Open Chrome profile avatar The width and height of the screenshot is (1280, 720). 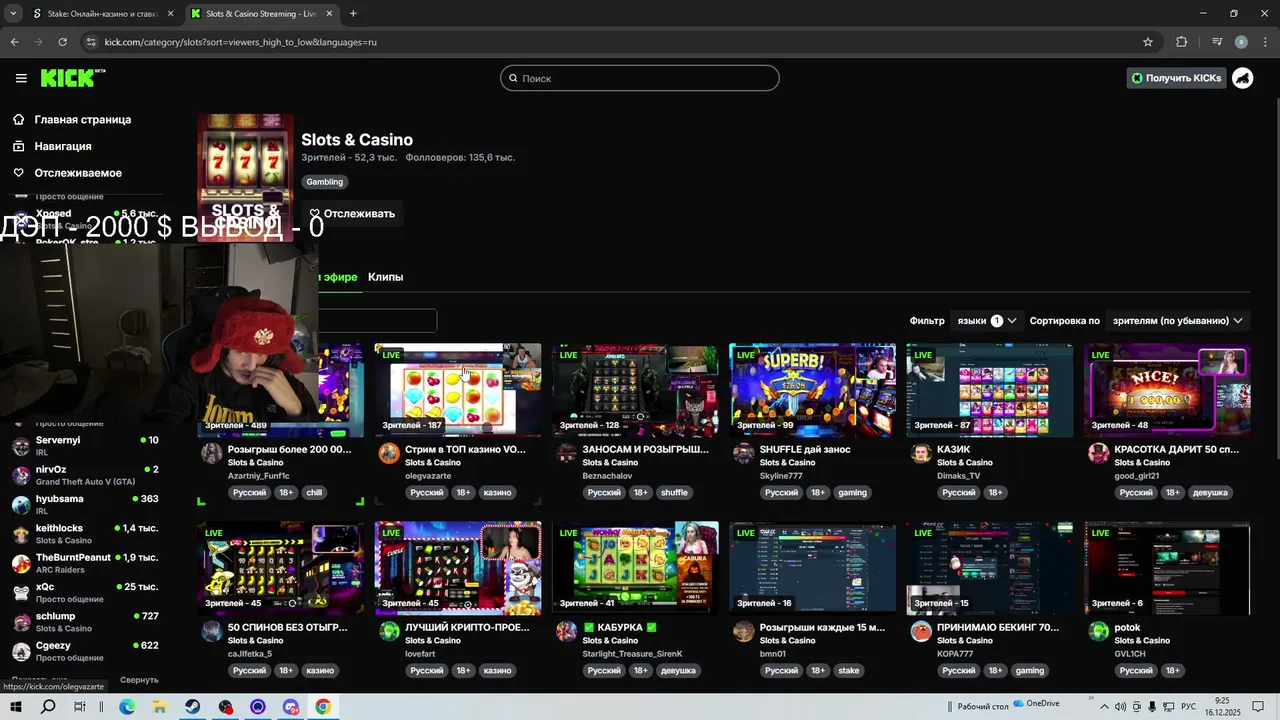[1241, 42]
